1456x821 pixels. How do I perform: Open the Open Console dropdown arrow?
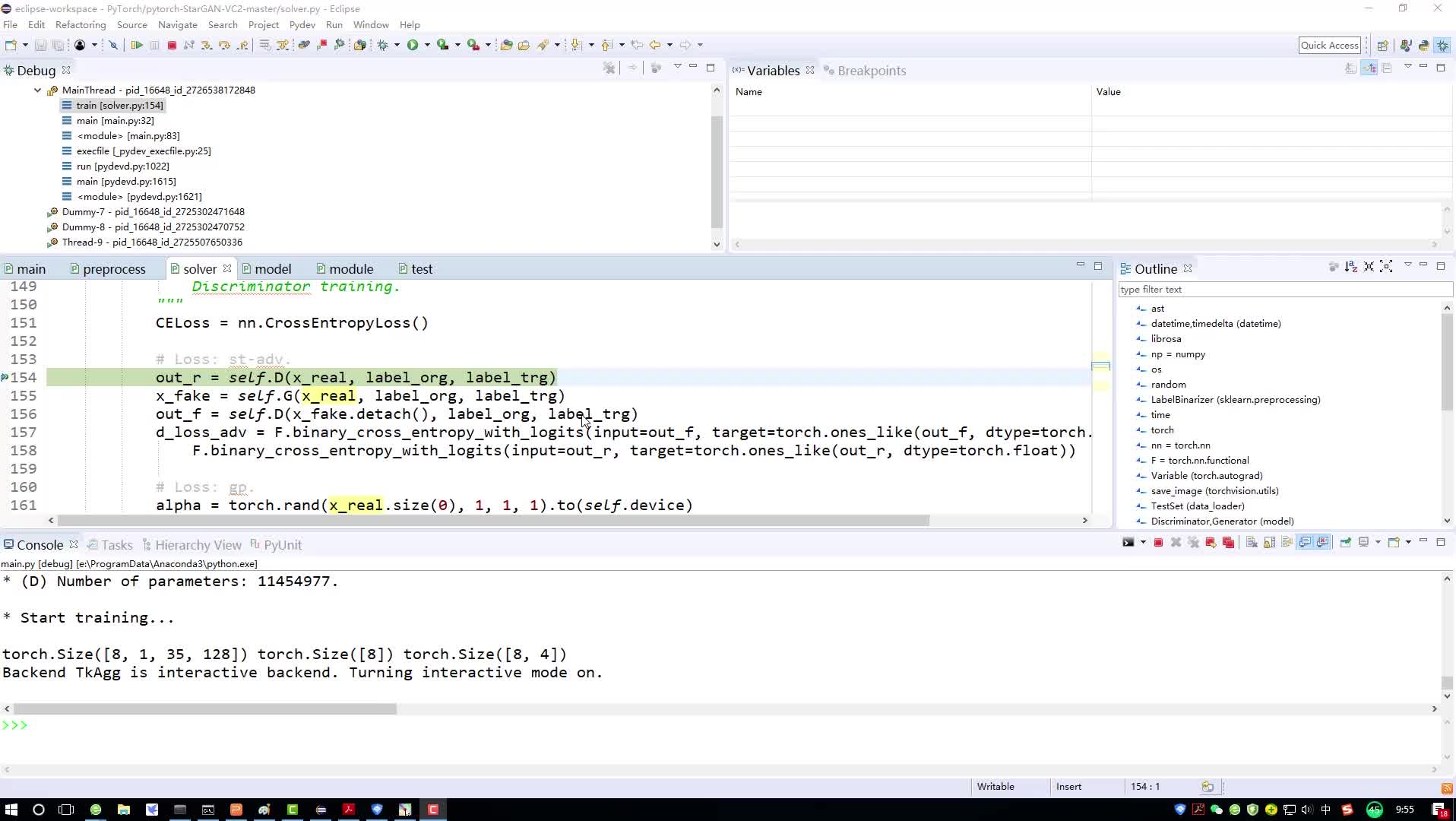click(1408, 542)
